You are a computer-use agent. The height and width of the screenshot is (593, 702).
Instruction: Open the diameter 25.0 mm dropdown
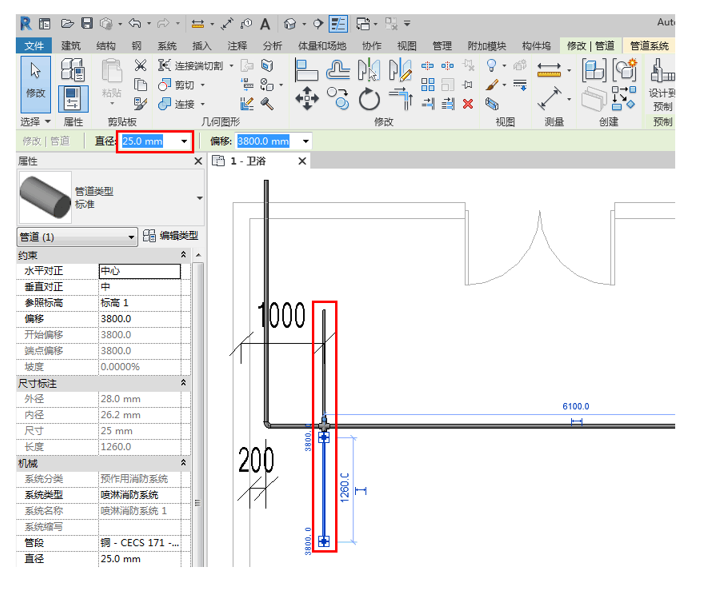coord(184,141)
